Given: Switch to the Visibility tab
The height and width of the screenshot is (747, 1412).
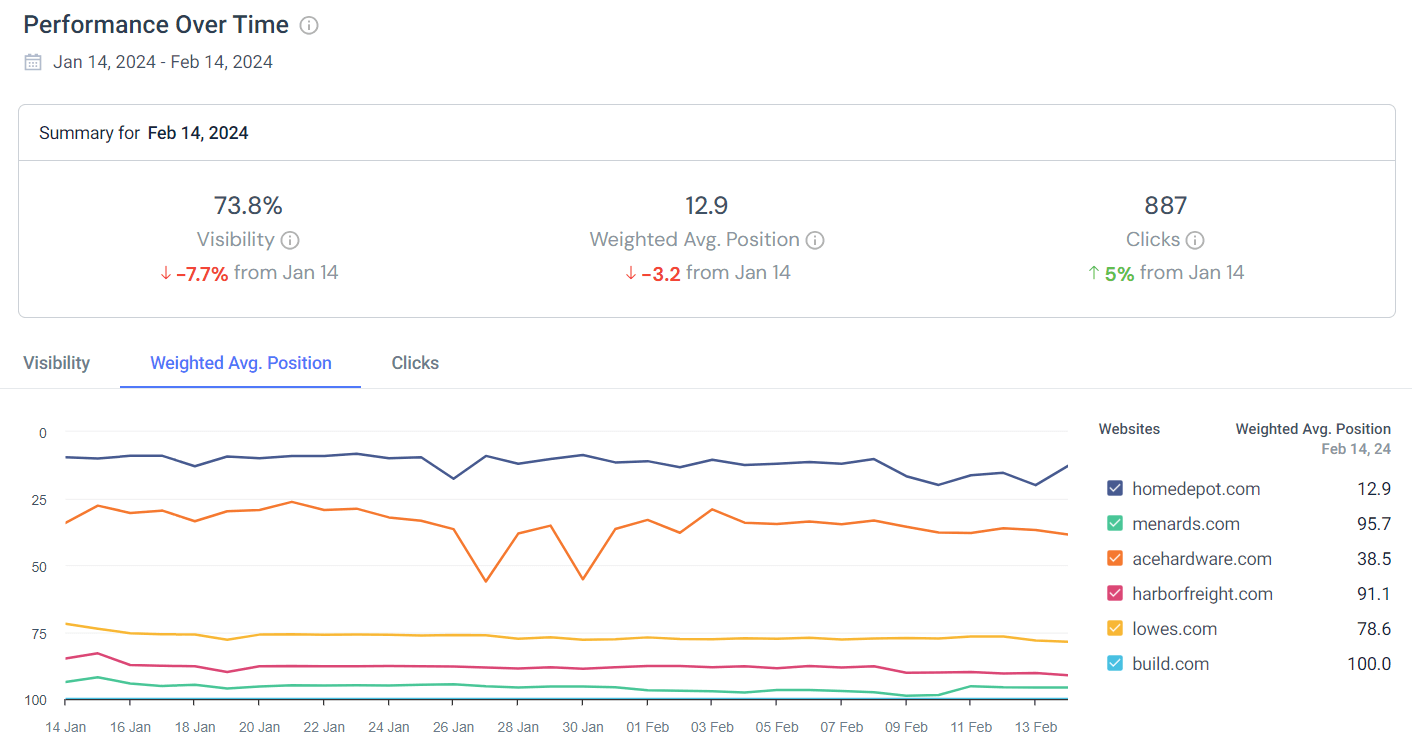Looking at the screenshot, I should click(57, 363).
